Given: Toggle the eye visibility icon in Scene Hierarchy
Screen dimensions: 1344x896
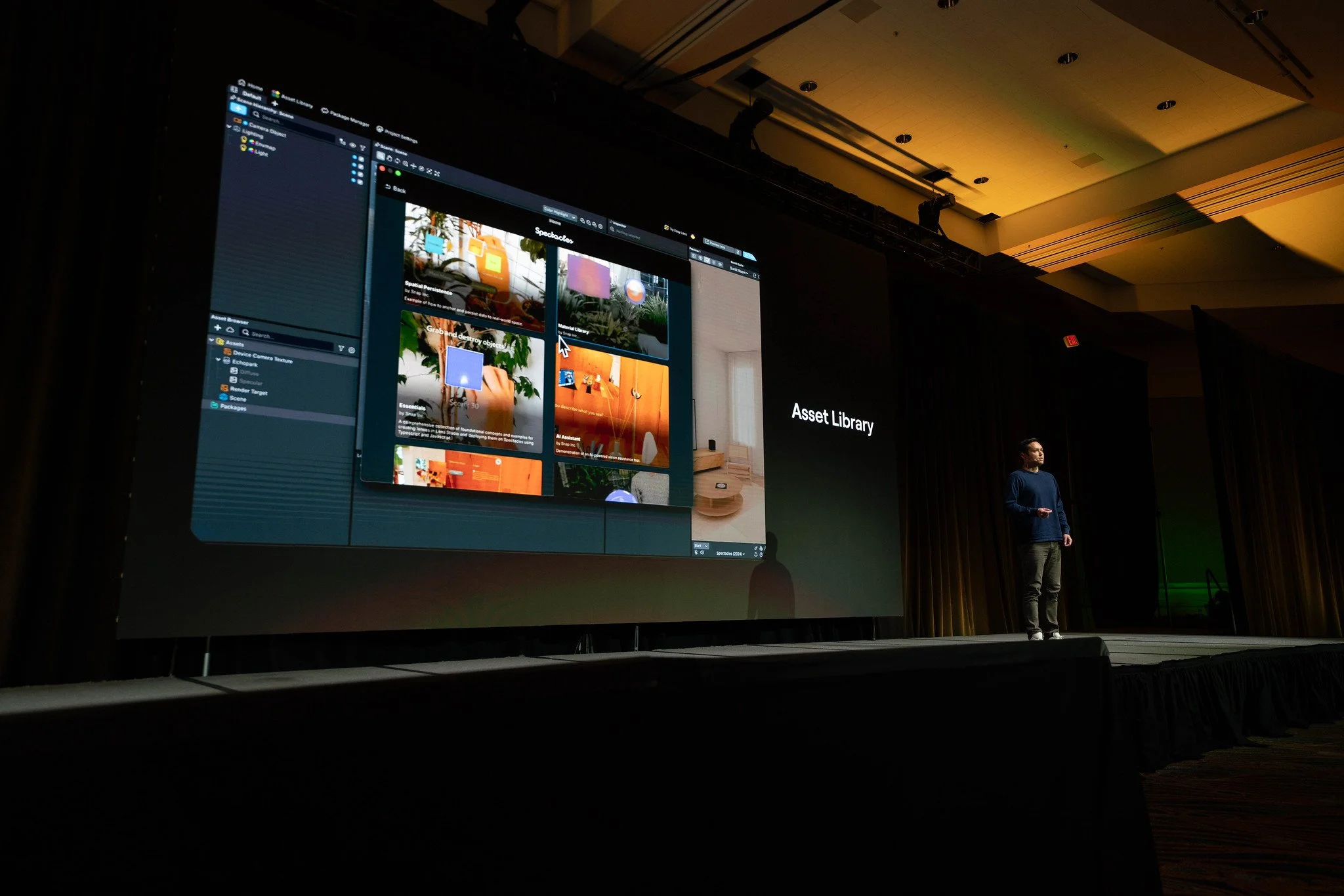Looking at the screenshot, I should tap(352, 145).
